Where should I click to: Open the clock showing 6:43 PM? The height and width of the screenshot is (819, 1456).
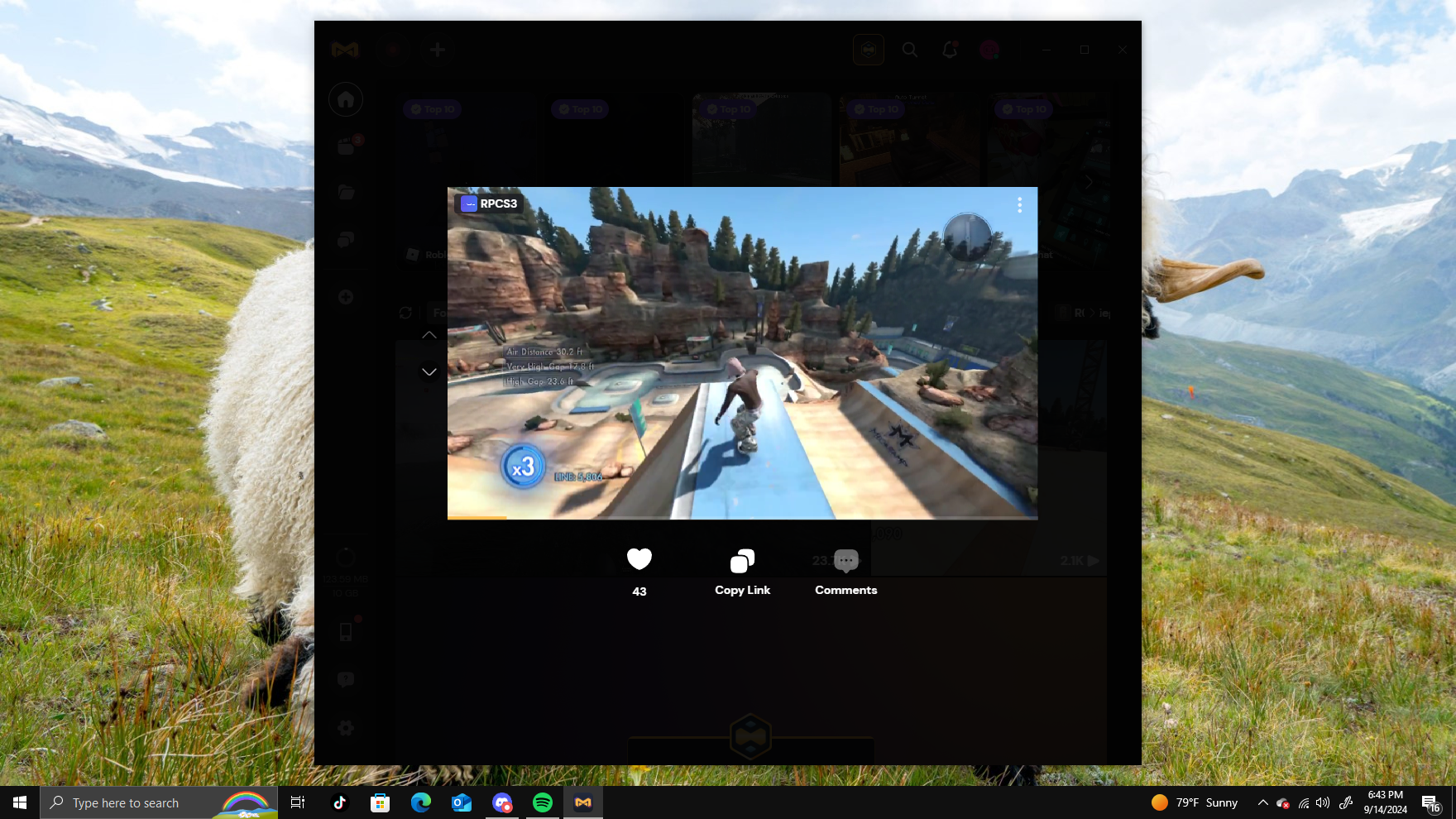tap(1386, 802)
